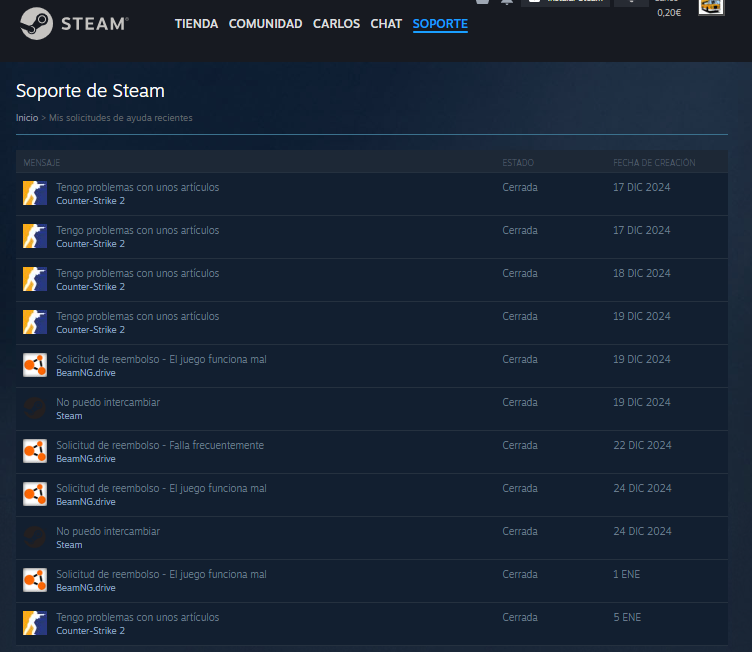Open 'Solicitud de reembolso - Falla frecuentemente' request
Image resolution: width=752 pixels, height=652 pixels.
point(160,445)
